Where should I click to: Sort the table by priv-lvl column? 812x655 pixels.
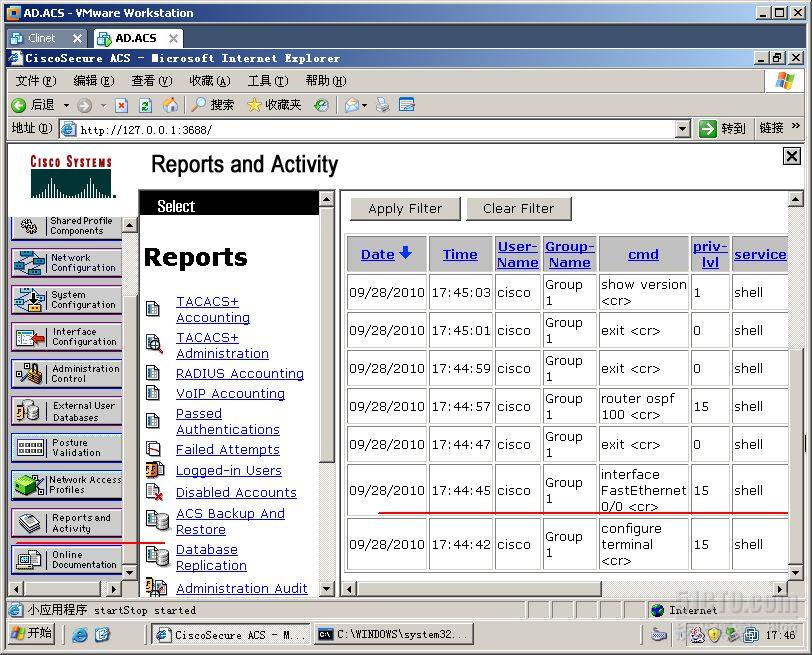pos(710,254)
